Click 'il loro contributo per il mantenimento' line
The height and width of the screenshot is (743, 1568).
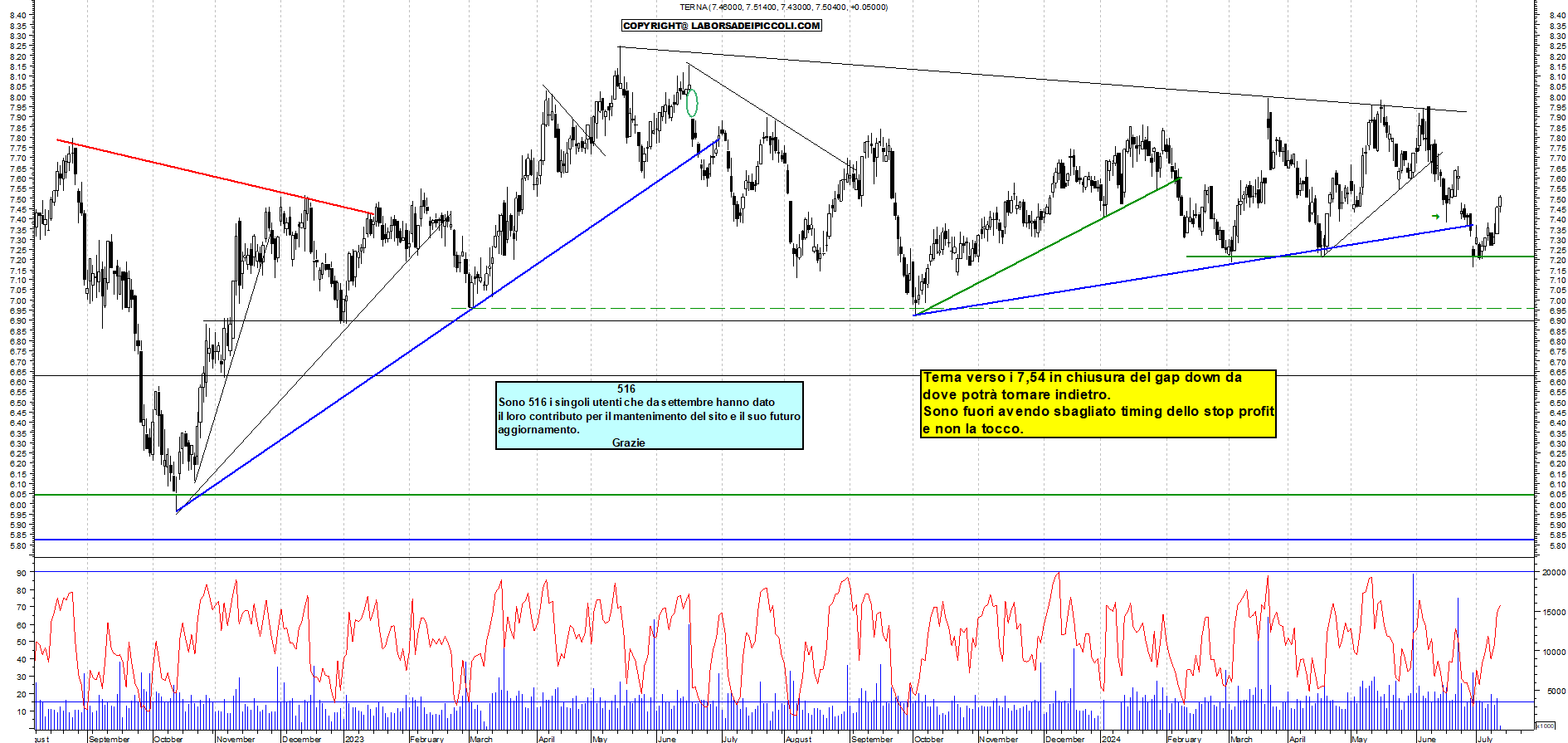[x=650, y=416]
